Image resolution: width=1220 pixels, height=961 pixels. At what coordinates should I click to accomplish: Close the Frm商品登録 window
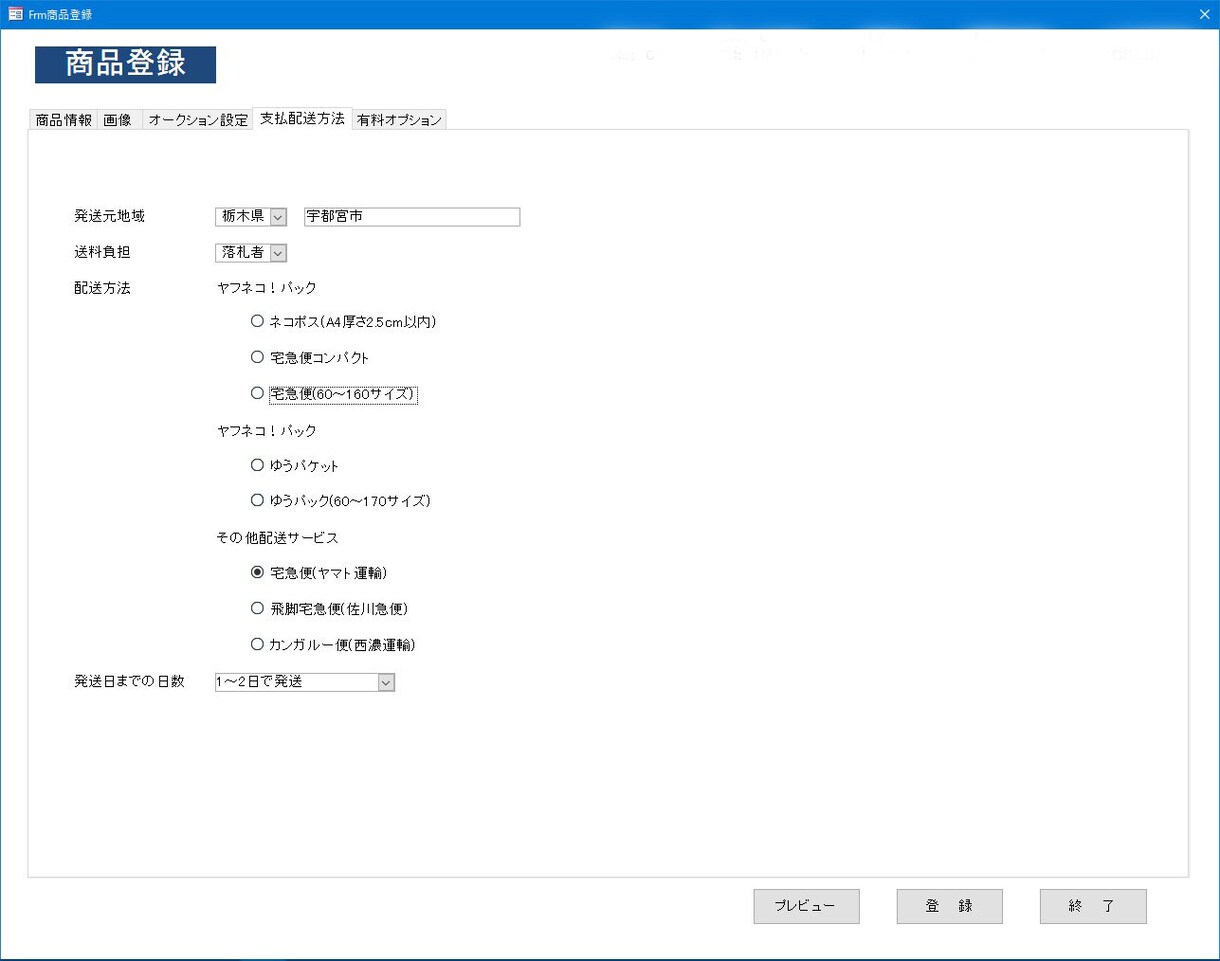coord(1204,14)
